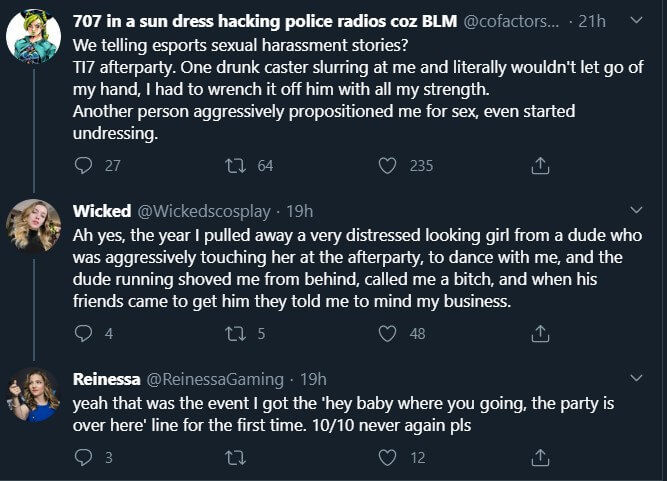Reply to Wicked's tweet
The image size is (667, 481).
point(83,334)
